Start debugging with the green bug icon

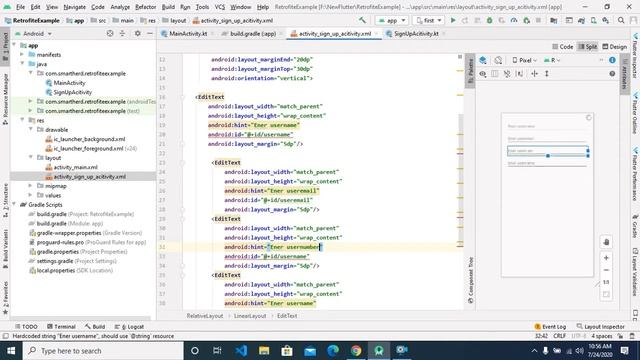click(x=489, y=20)
